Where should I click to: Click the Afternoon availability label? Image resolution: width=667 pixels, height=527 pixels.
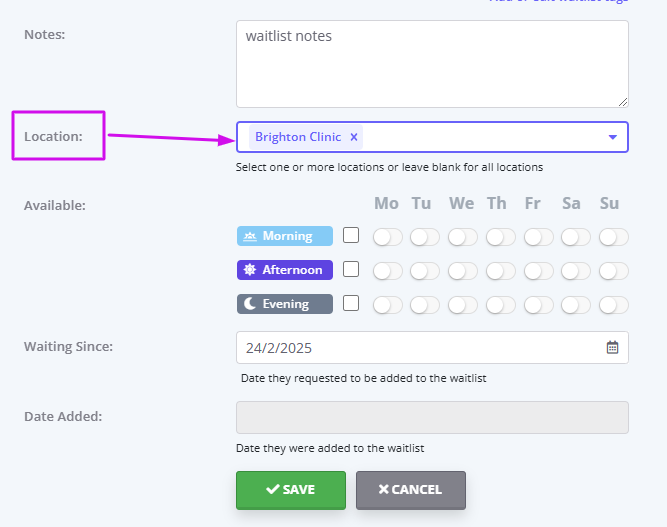pos(285,270)
